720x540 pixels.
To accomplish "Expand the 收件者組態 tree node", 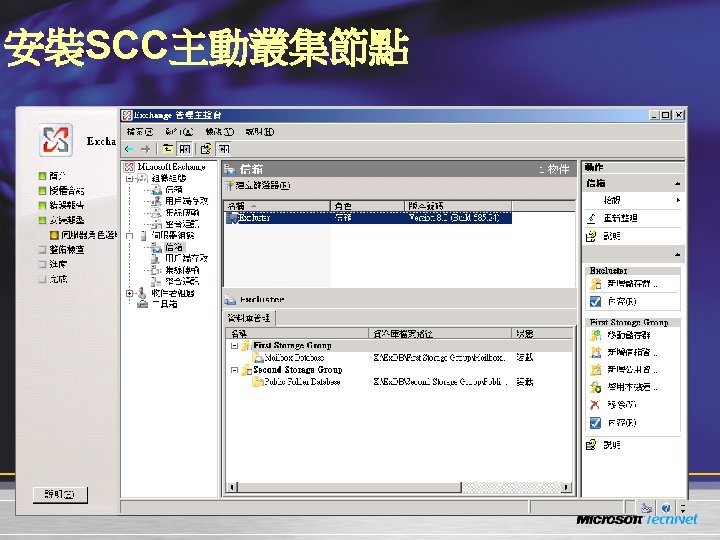I will 129,293.
